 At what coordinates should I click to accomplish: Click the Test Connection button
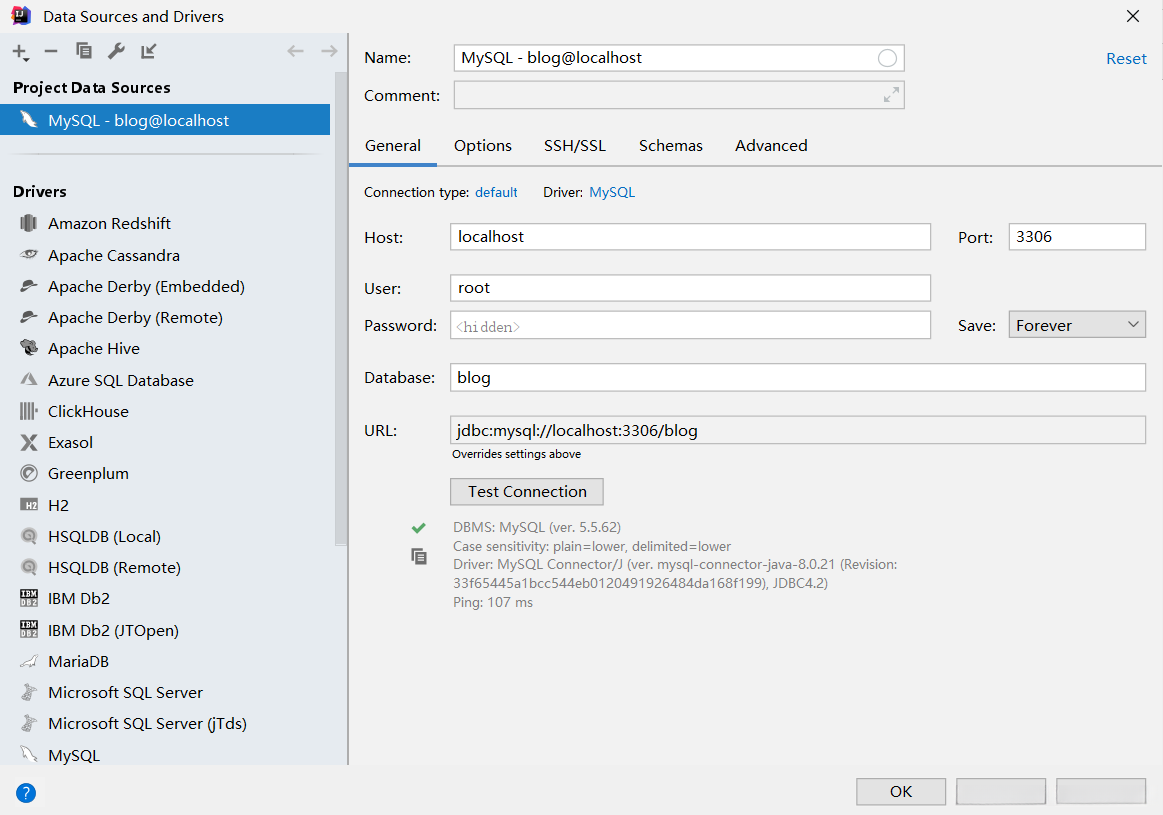pyautogui.click(x=527, y=491)
